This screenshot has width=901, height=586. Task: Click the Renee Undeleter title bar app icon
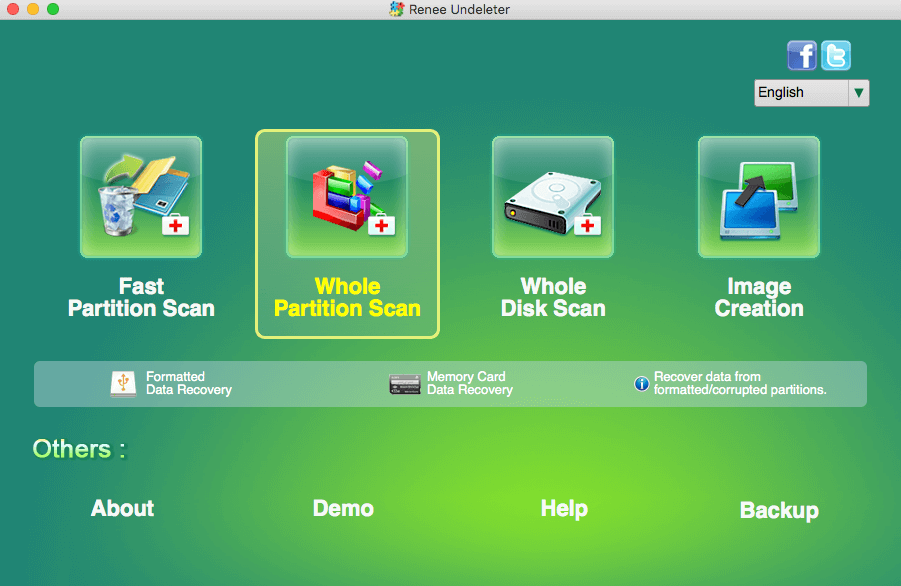[396, 9]
